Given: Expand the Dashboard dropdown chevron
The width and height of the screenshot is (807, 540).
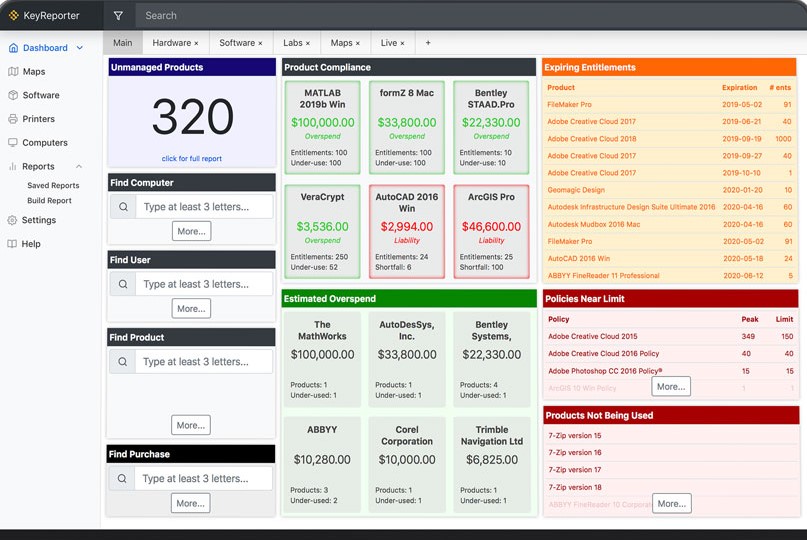Looking at the screenshot, I should pos(80,48).
